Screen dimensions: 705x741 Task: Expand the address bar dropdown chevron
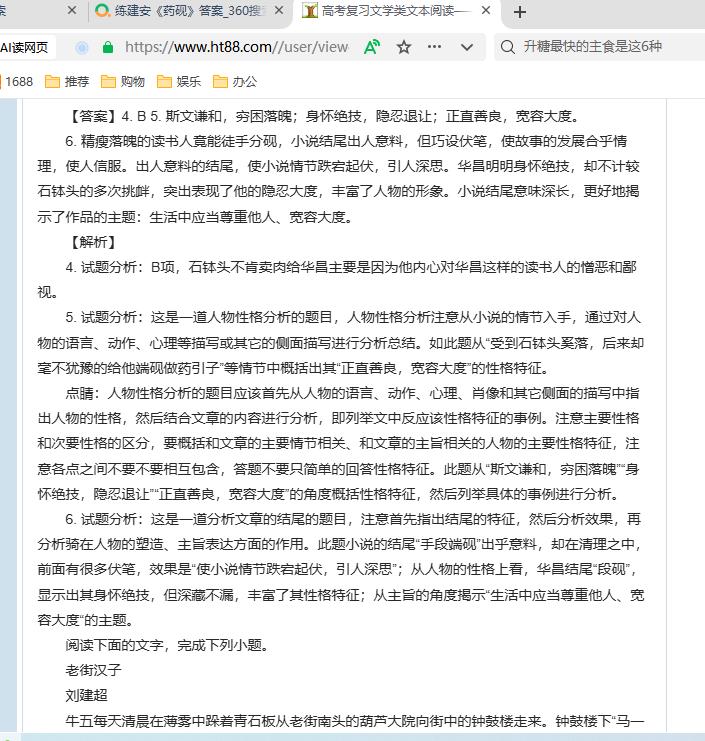tap(467, 47)
